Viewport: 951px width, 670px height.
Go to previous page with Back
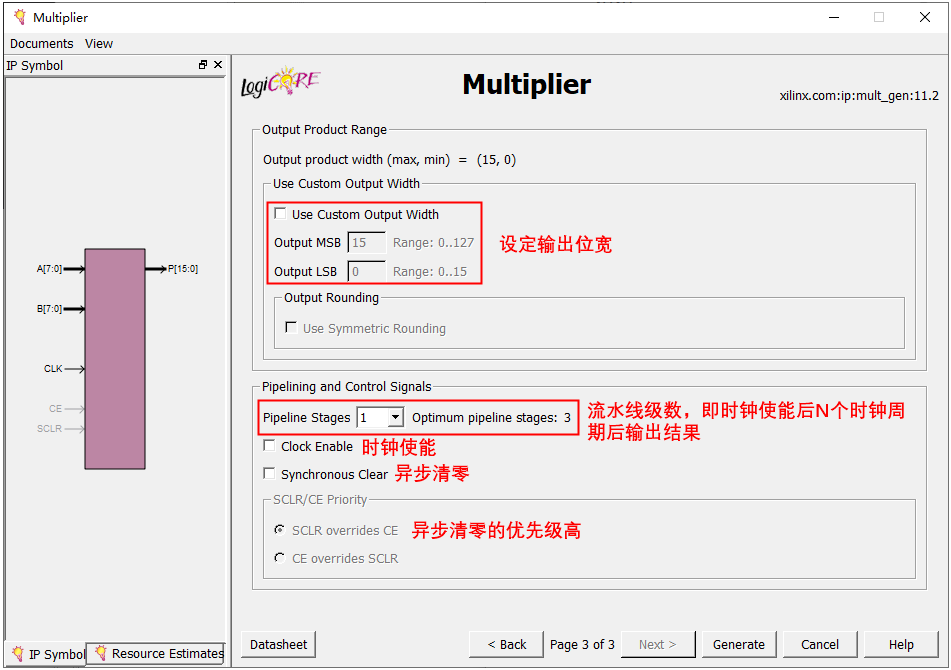(506, 645)
